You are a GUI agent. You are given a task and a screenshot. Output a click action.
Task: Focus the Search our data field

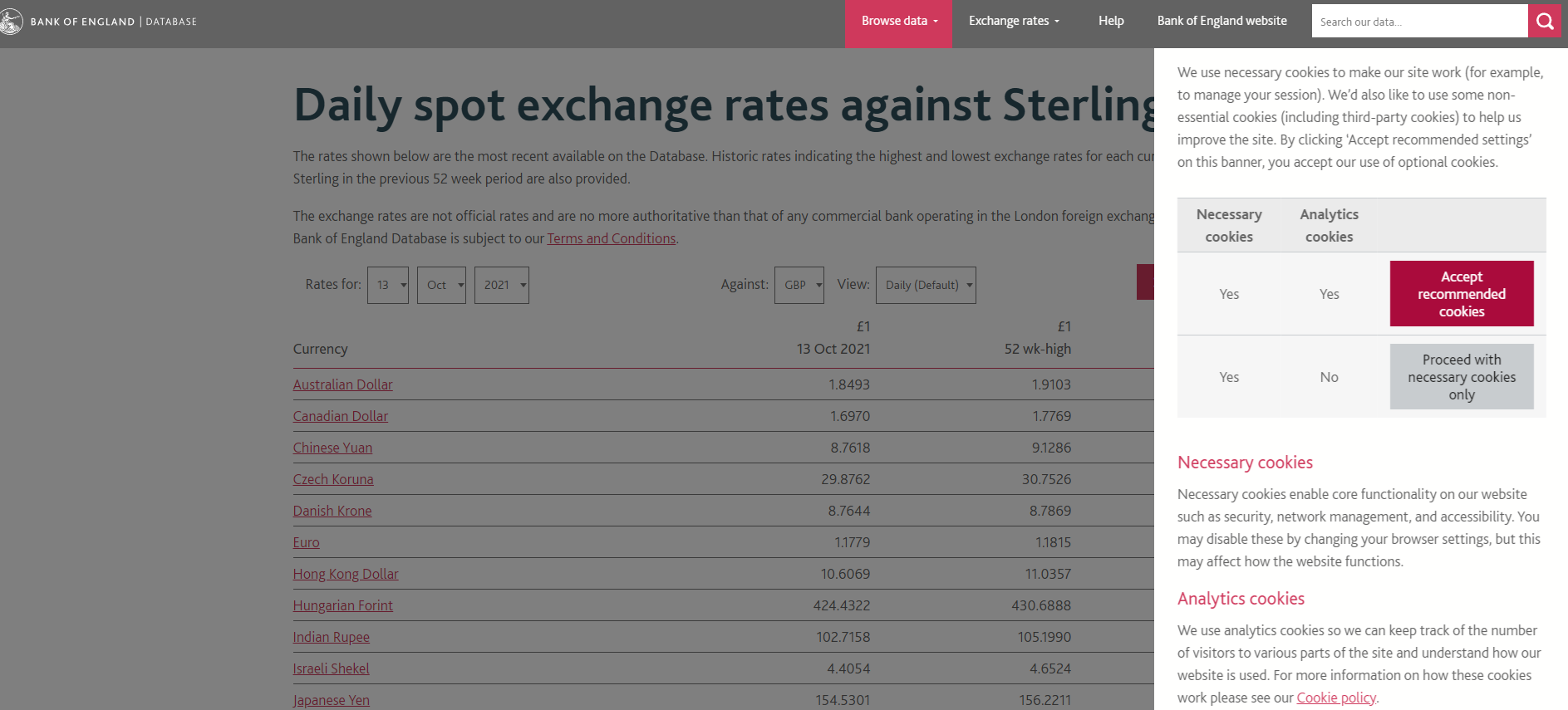point(1419,22)
